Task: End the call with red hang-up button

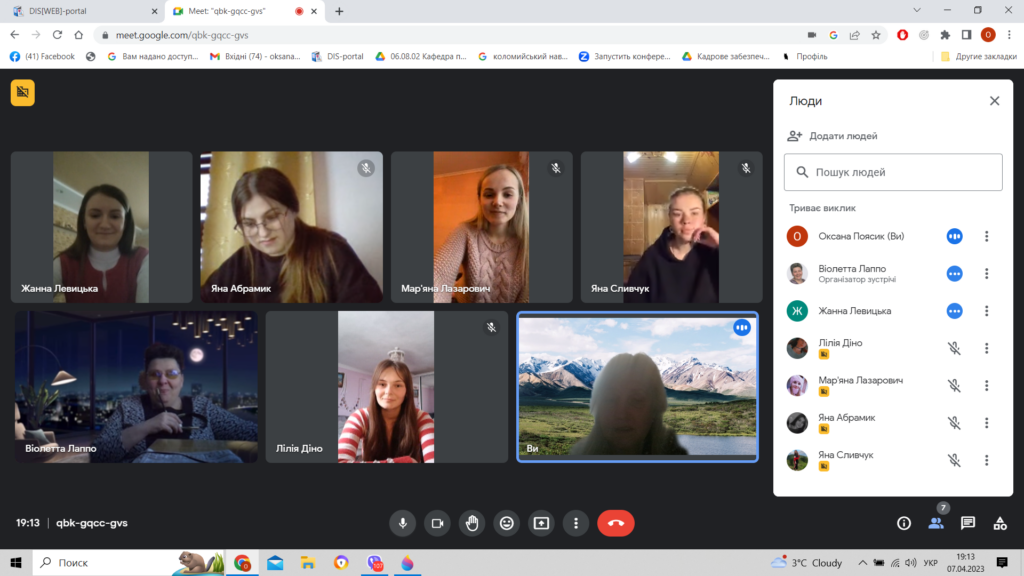Action: click(615, 523)
